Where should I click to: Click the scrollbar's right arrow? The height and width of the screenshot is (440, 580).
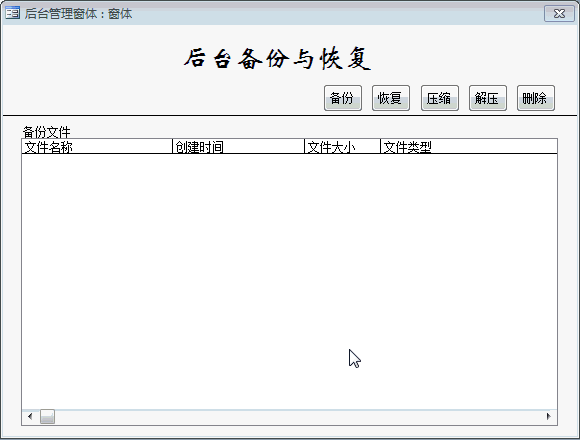[549, 417]
